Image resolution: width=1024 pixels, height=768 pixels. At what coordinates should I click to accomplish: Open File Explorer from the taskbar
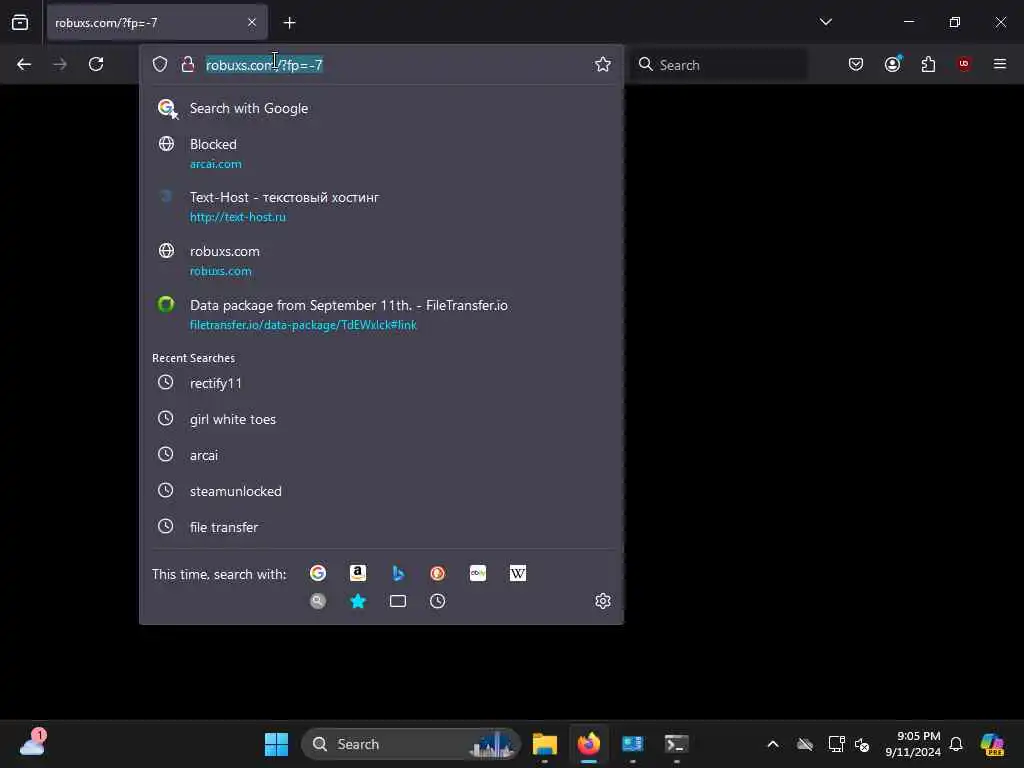point(544,744)
